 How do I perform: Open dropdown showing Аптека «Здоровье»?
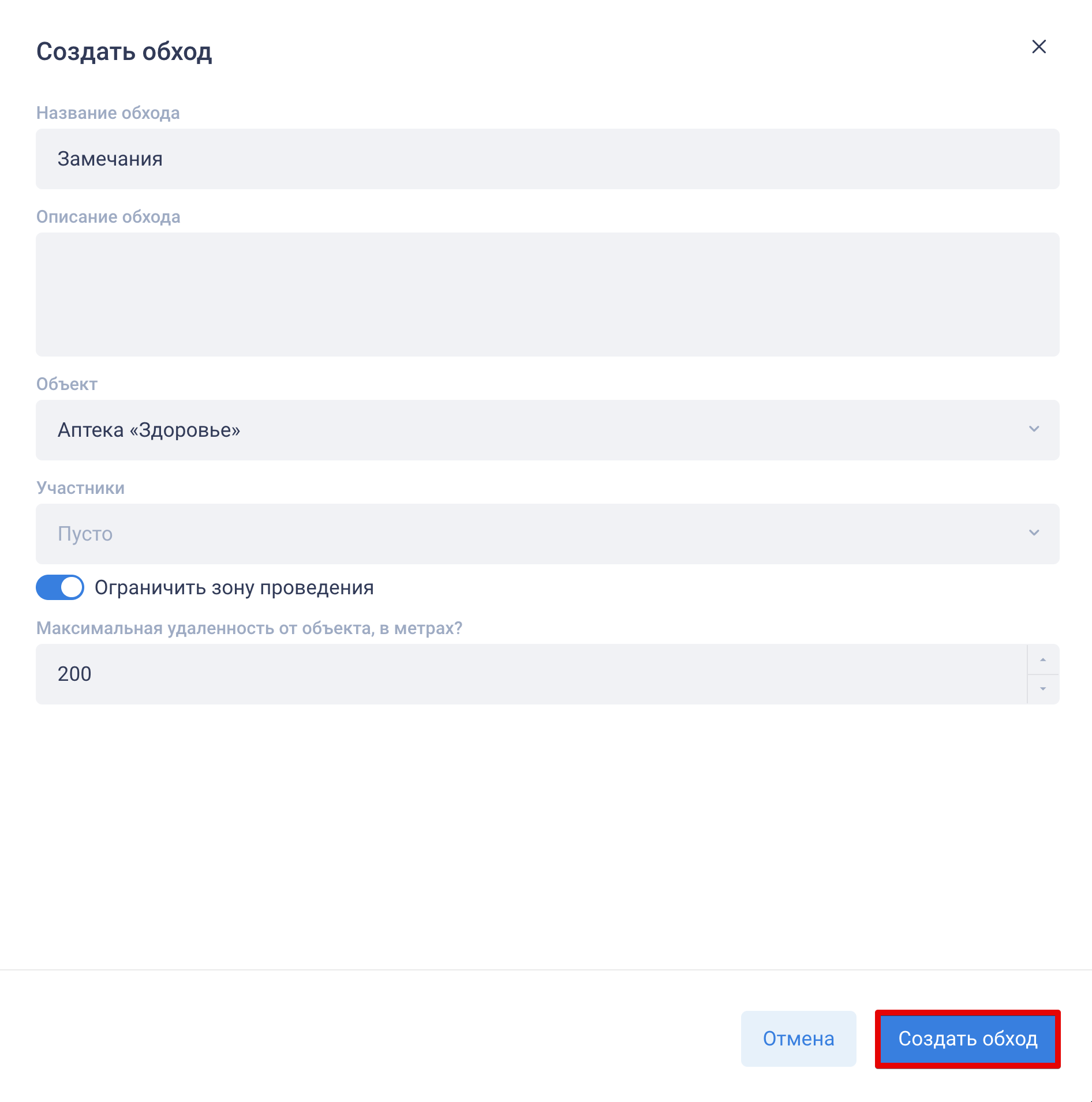coord(531,430)
